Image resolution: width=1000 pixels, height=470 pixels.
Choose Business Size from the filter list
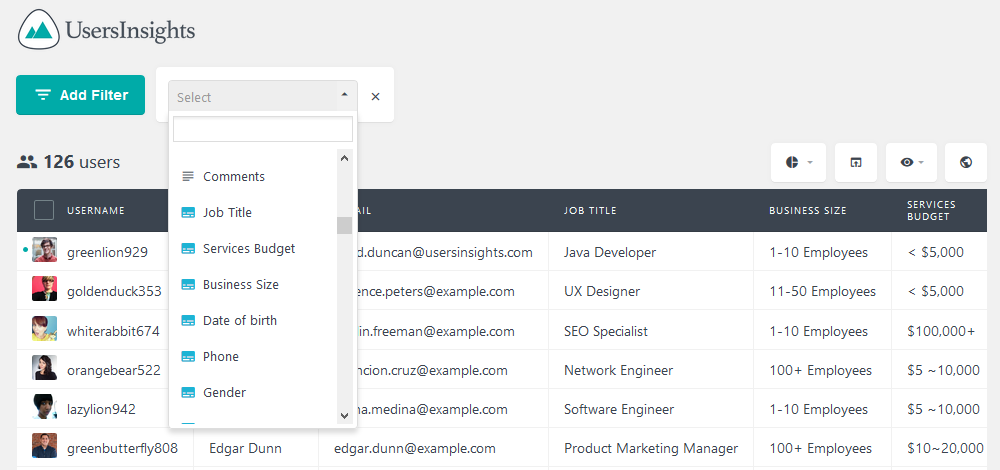(253, 284)
